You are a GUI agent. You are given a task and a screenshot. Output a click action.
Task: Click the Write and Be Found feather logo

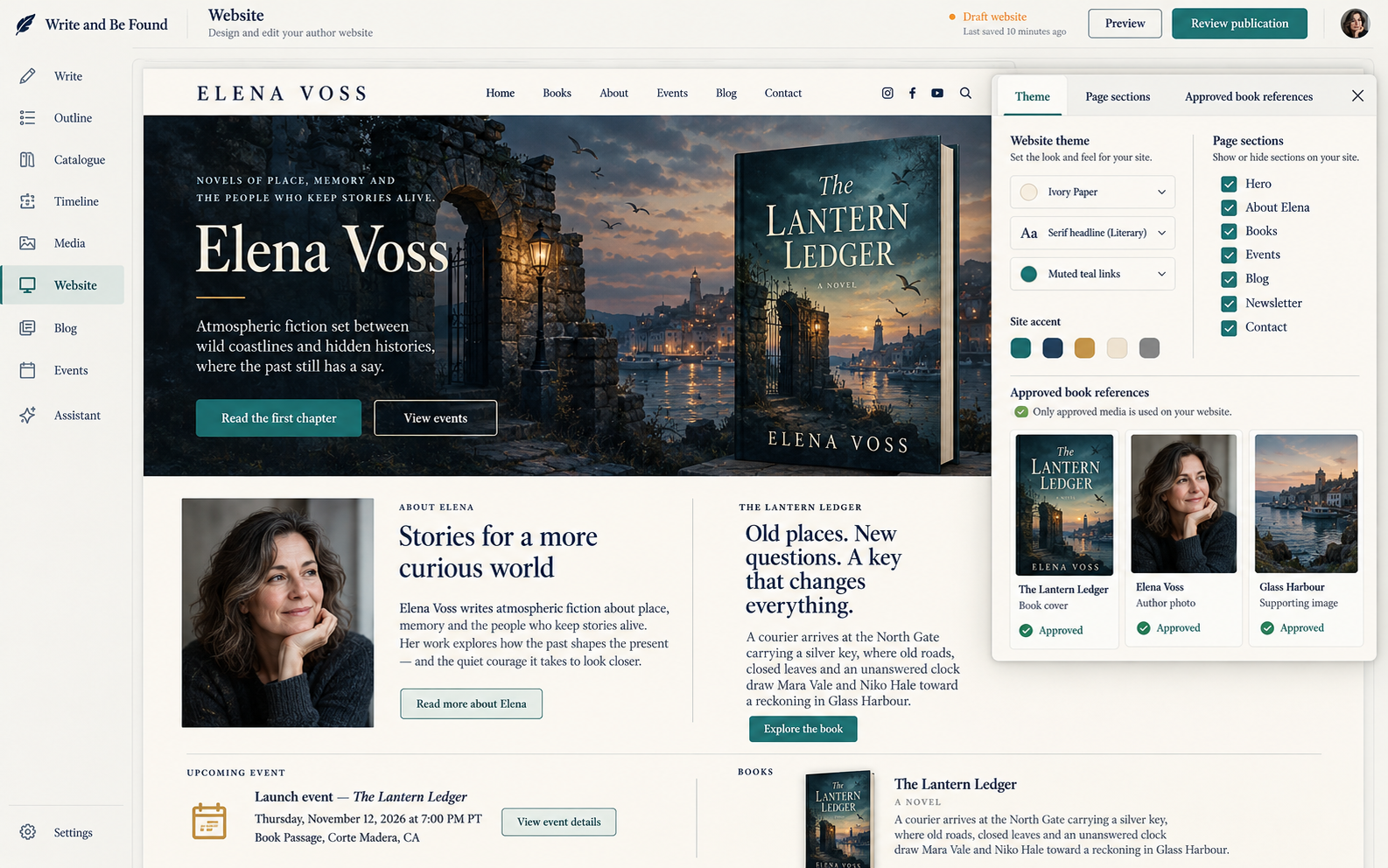(x=25, y=24)
